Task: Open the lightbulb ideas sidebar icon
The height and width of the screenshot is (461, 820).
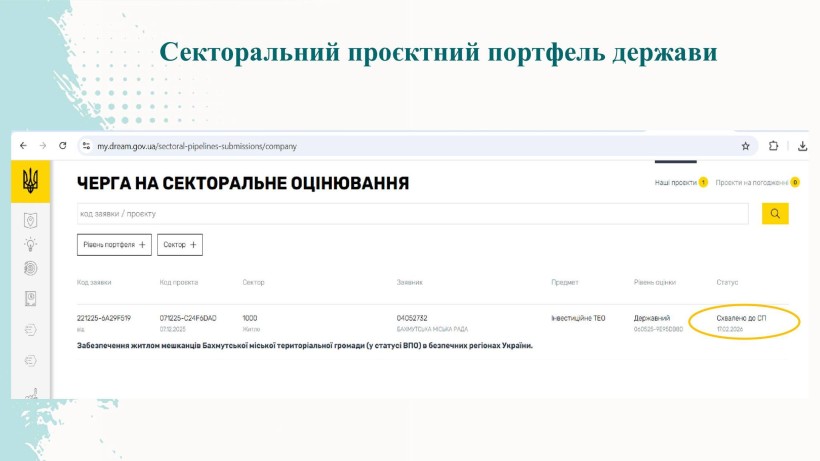Action: click(30, 244)
